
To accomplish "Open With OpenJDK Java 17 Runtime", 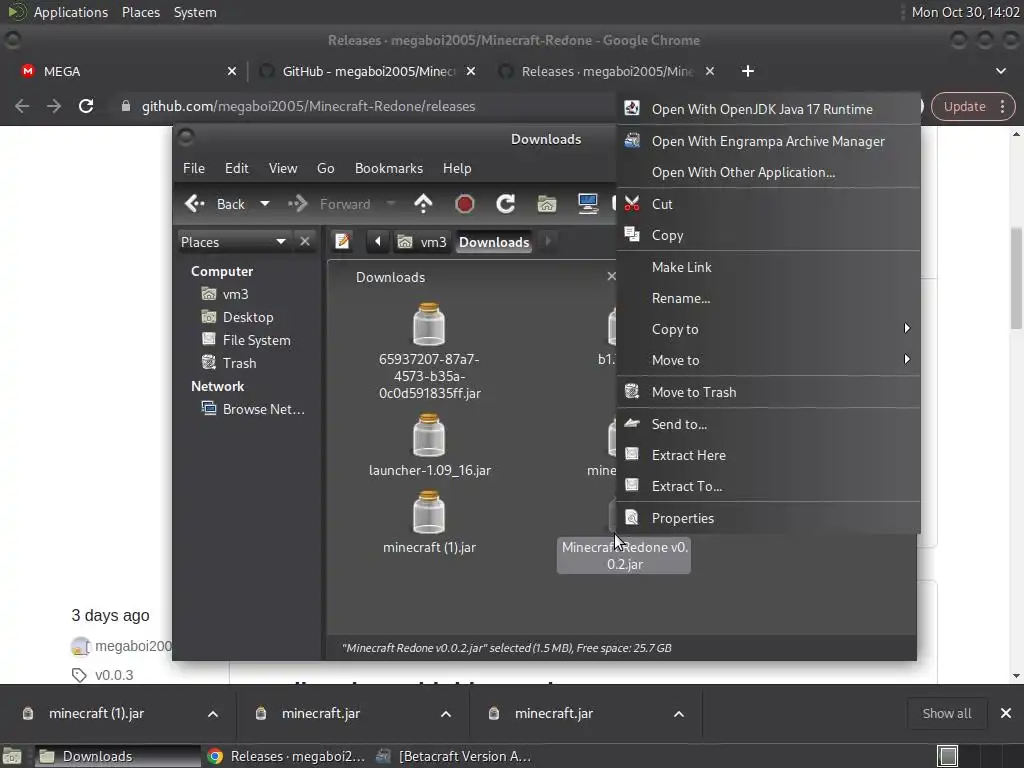I will (x=768, y=109).
